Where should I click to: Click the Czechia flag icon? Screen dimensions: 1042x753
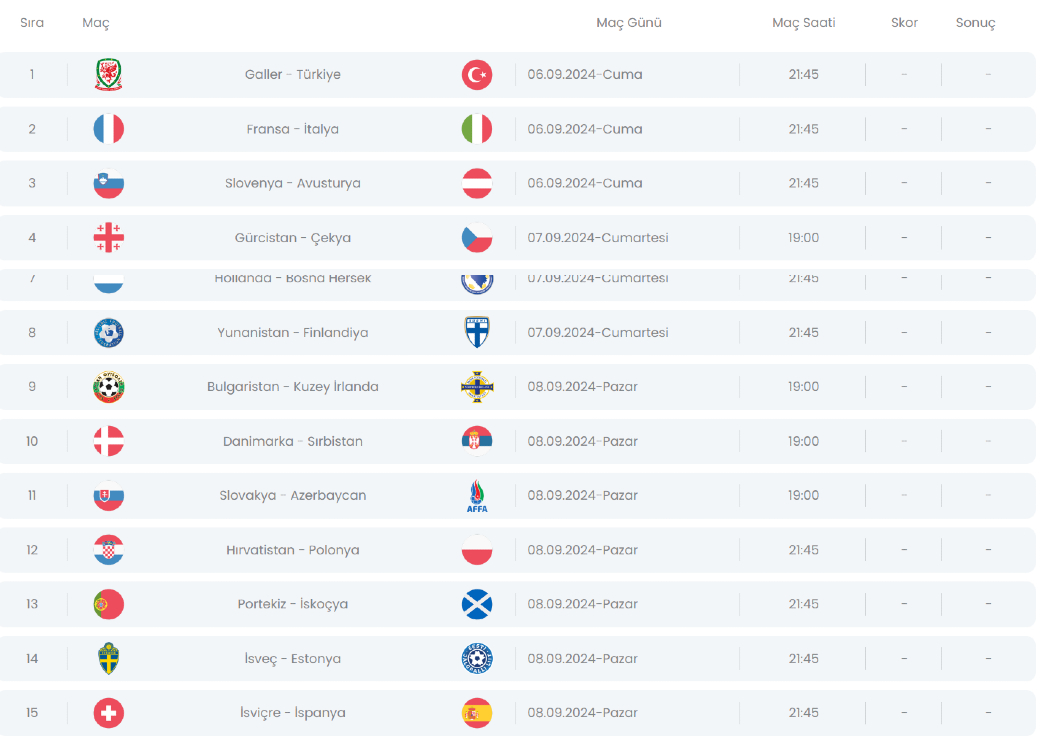tap(477, 238)
